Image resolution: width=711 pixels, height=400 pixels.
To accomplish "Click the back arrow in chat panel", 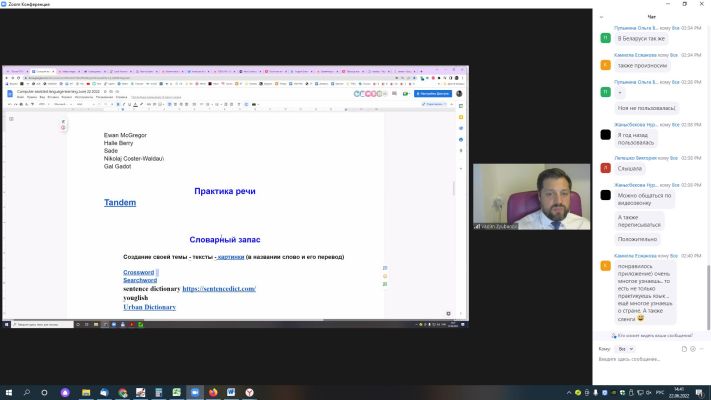I will pyautogui.click(x=602, y=17).
